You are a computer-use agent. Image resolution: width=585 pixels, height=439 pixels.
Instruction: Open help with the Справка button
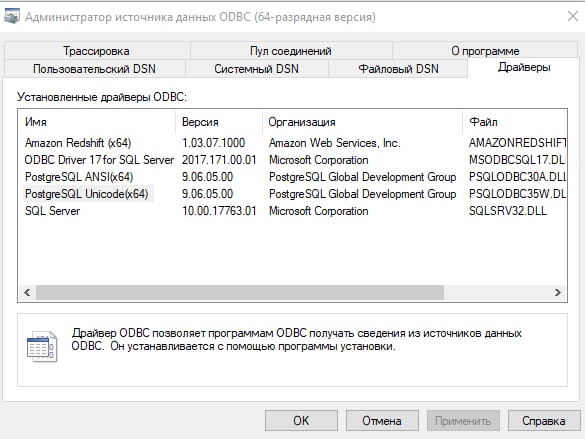544,421
